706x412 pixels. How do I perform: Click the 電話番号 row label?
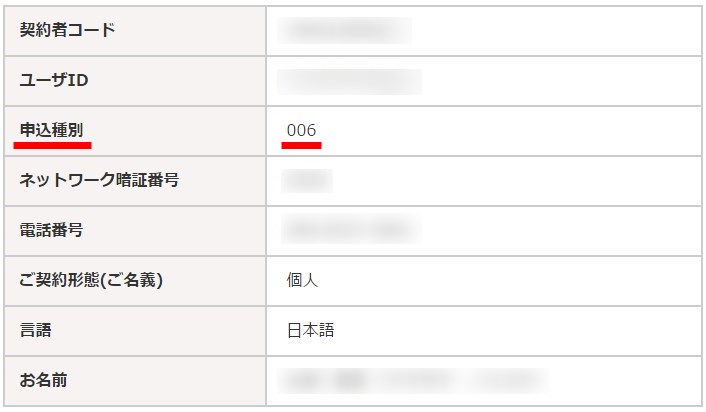(x=51, y=230)
